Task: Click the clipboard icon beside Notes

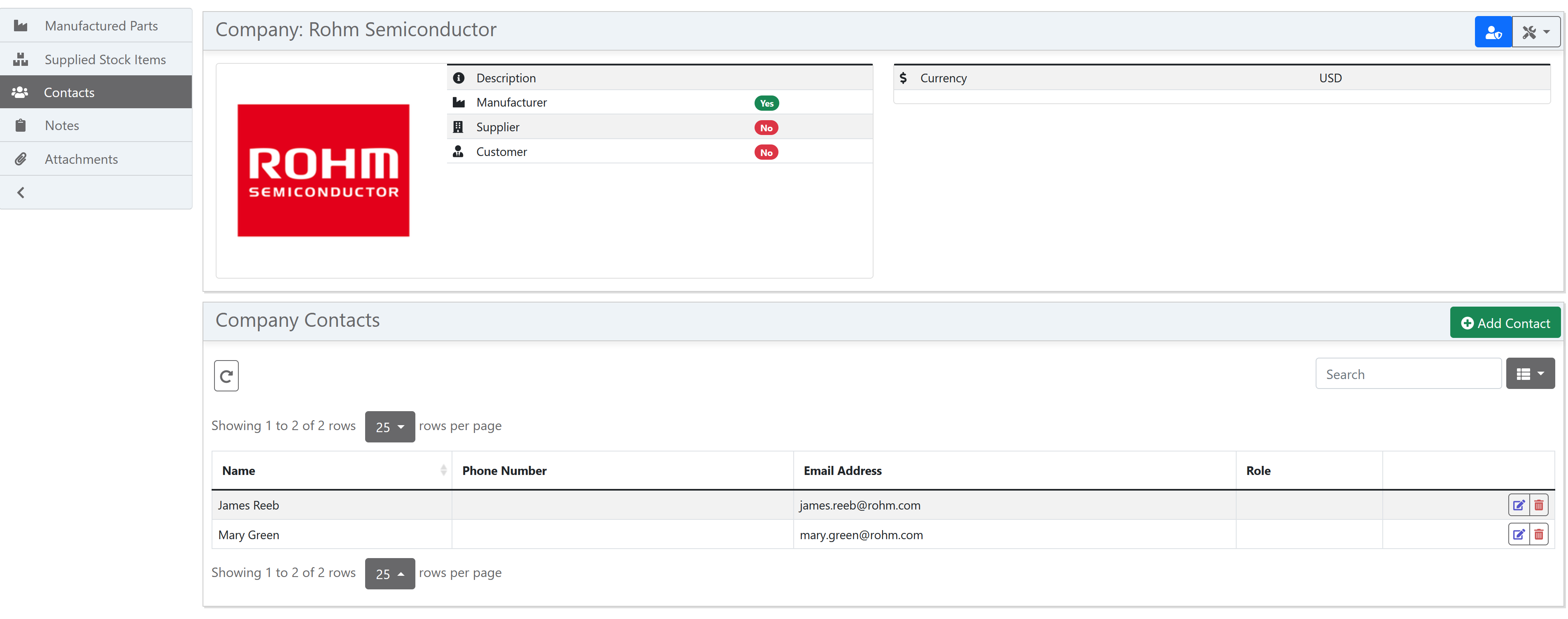Action: coord(21,126)
